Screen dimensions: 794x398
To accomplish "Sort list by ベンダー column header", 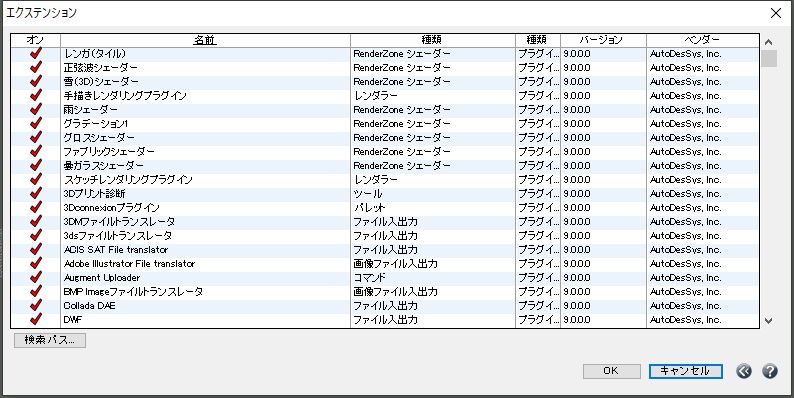I will pos(702,40).
